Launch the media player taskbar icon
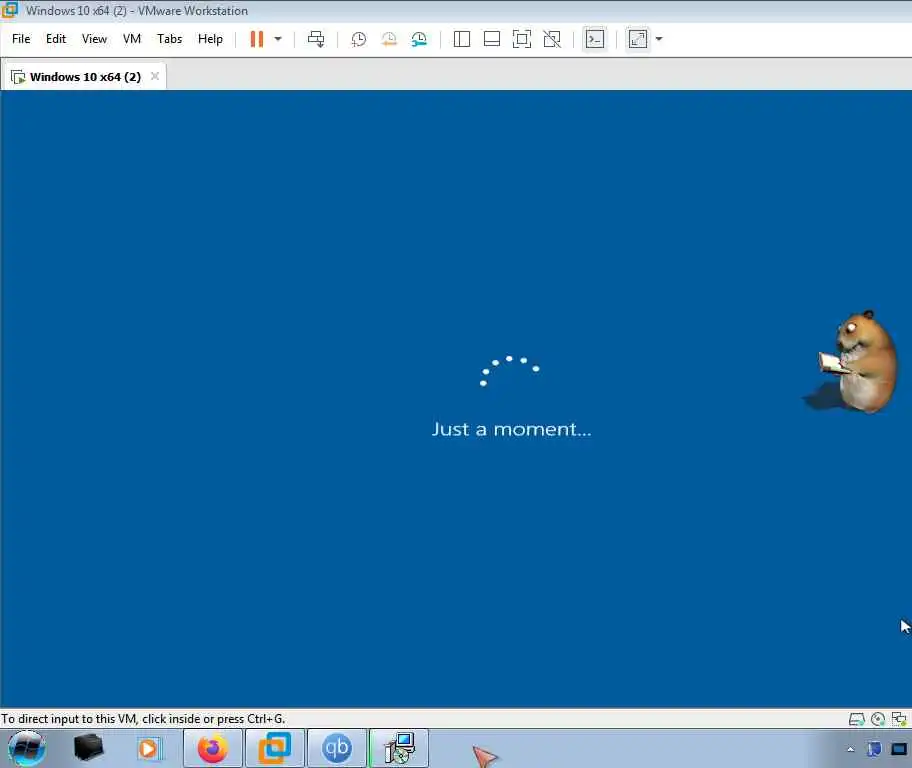Screen dimensions: 912x768 [x=149, y=748]
